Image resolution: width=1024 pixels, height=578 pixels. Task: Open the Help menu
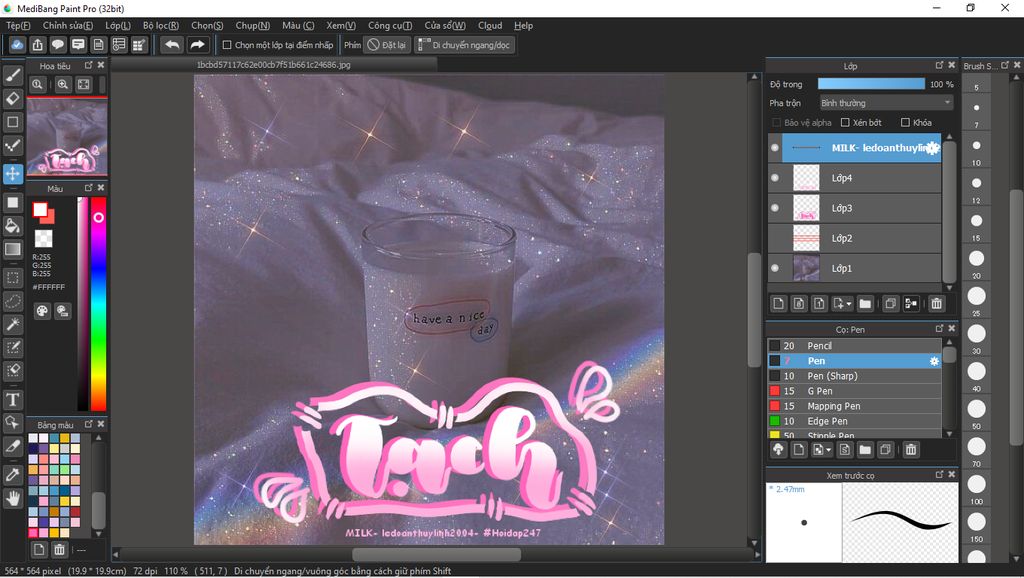pos(523,25)
